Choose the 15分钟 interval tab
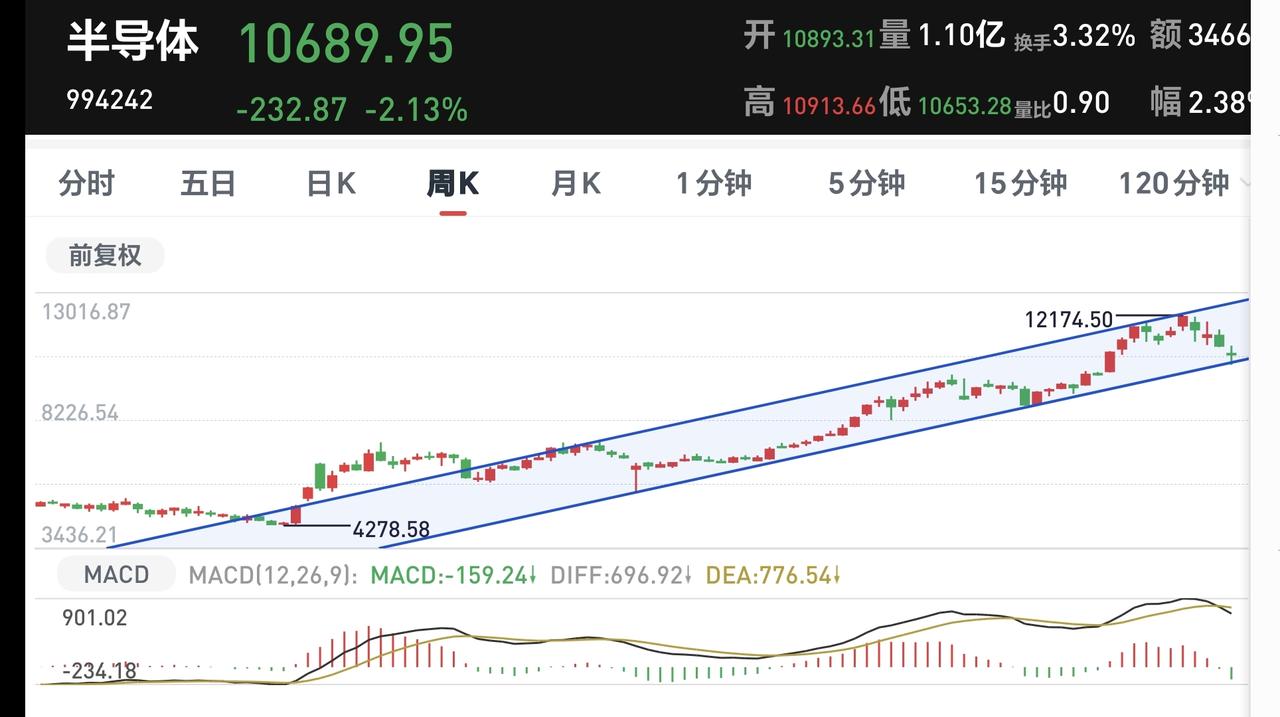Screen dimensions: 1280x717 pos(1021,183)
